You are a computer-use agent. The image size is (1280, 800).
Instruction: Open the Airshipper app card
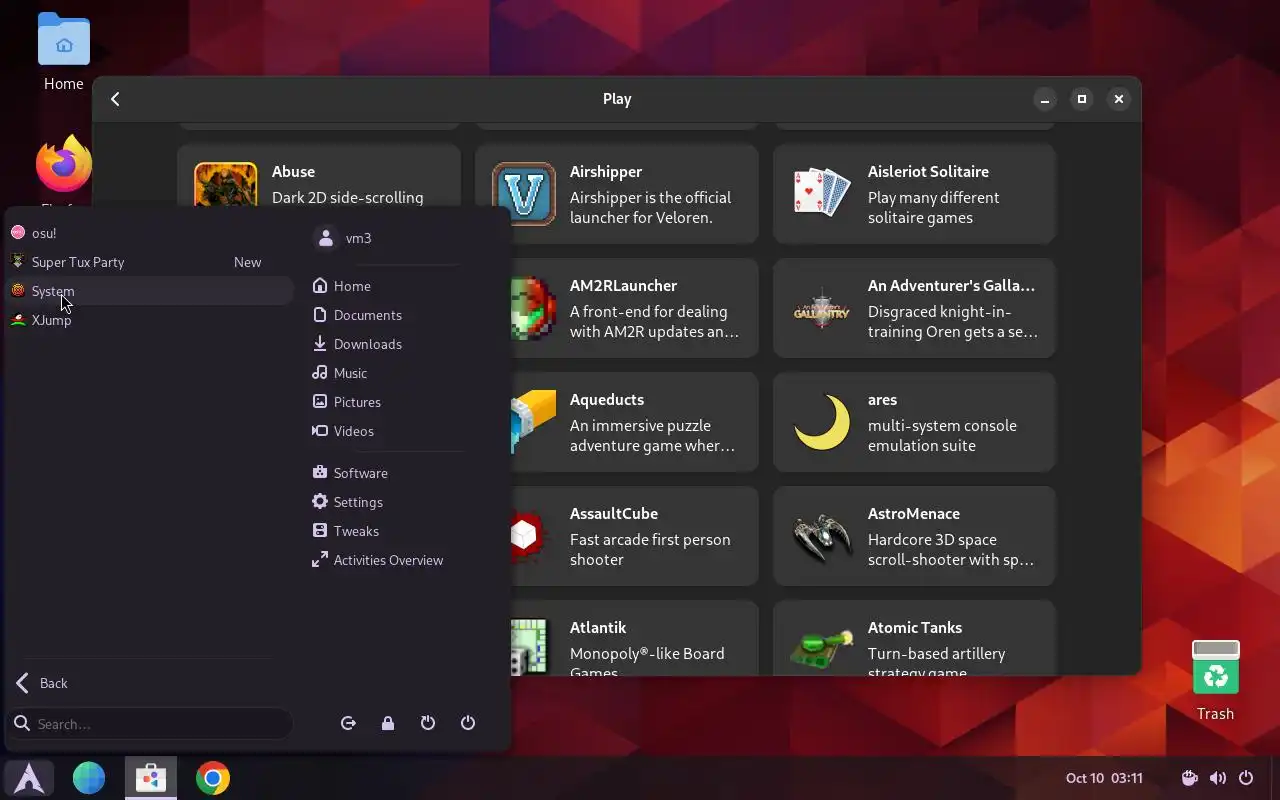(x=617, y=194)
